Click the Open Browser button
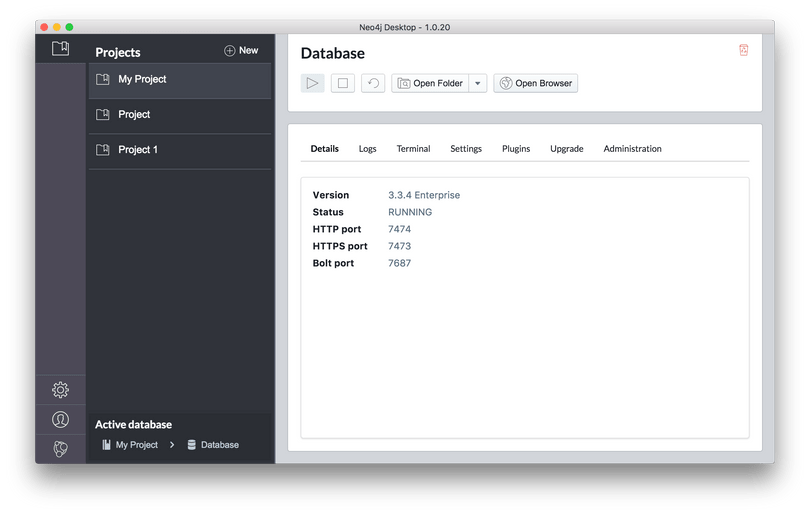 point(536,83)
